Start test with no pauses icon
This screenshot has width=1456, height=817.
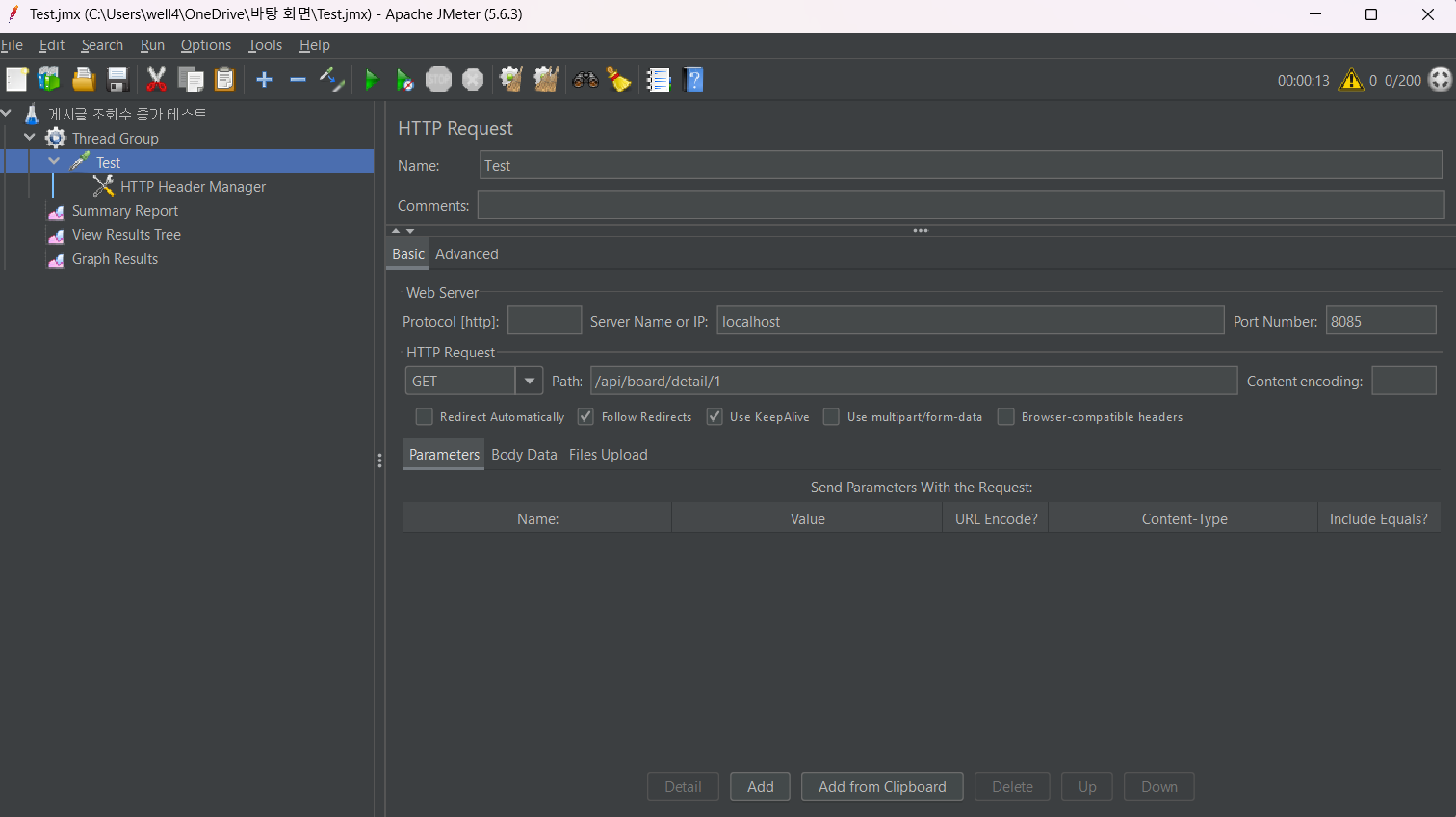405,80
